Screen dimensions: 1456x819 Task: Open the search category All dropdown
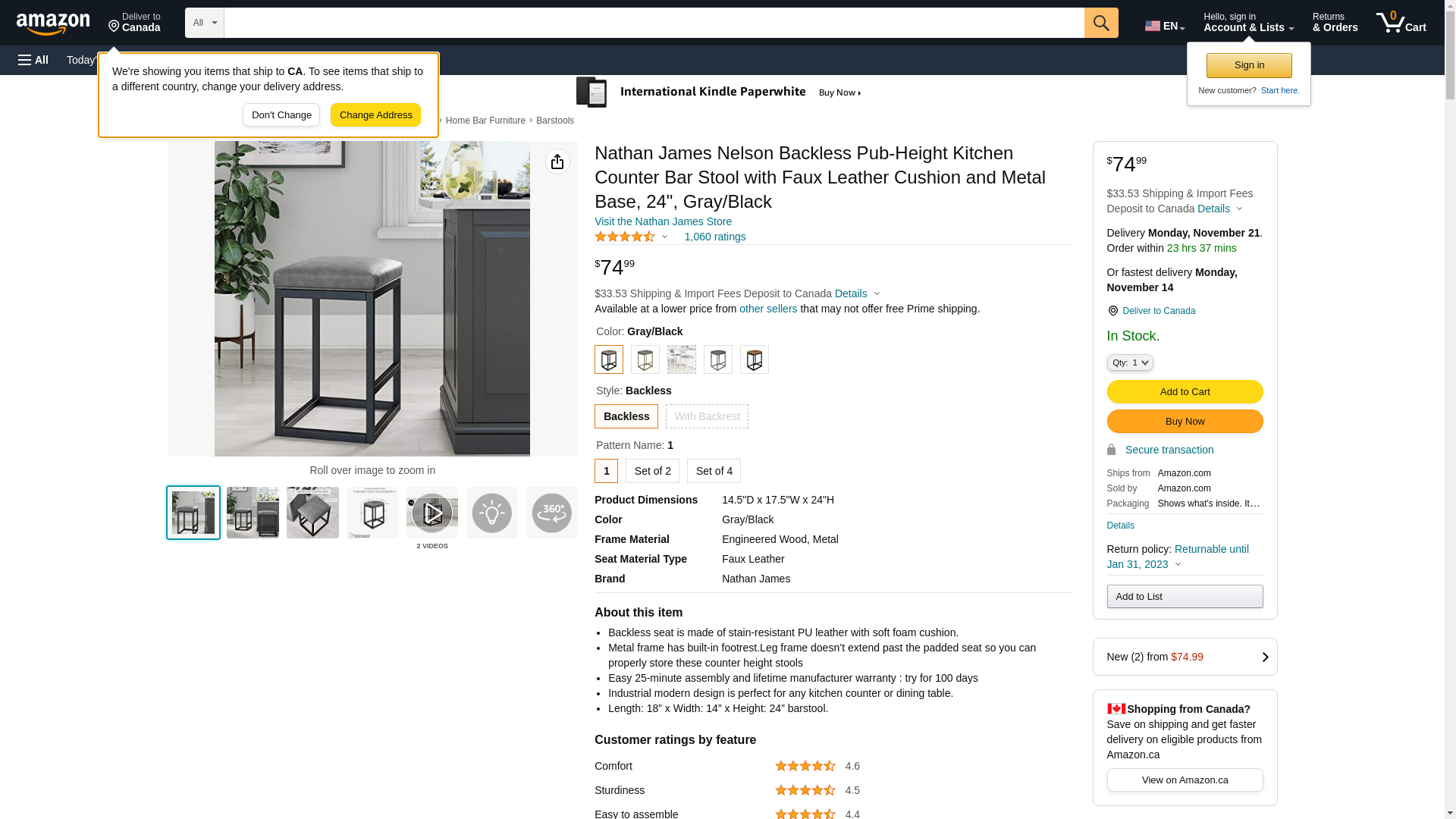205,23
